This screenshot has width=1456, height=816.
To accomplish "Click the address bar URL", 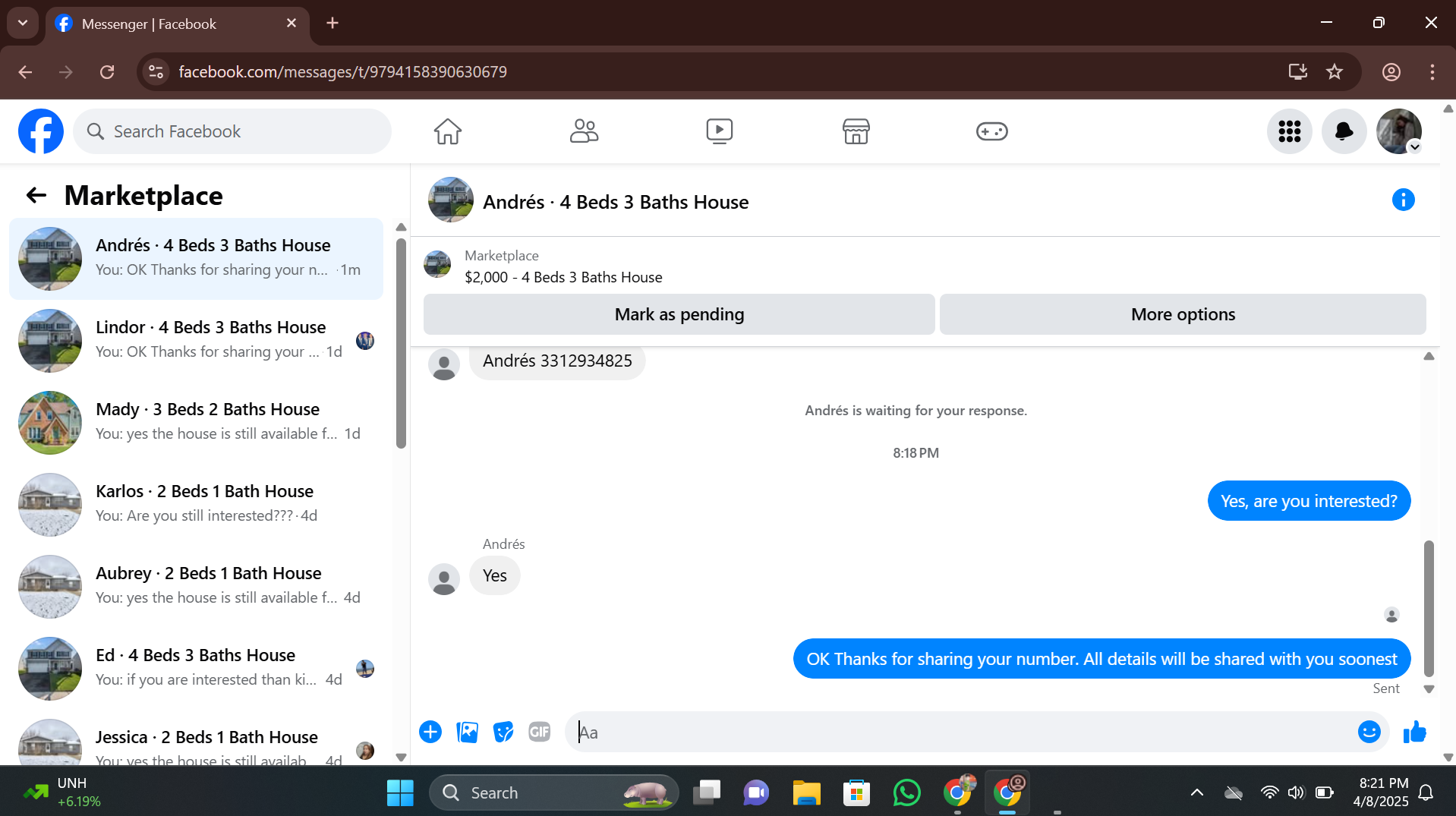I will tap(343, 72).
